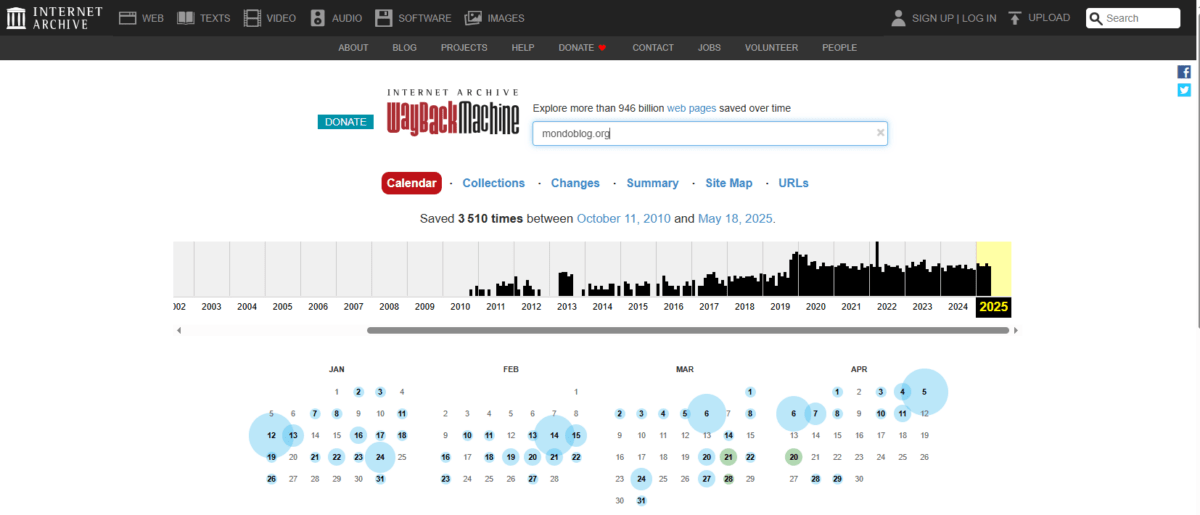The image size is (1200, 515).
Task: Select year 2016 on the timeline
Action: 673,307
